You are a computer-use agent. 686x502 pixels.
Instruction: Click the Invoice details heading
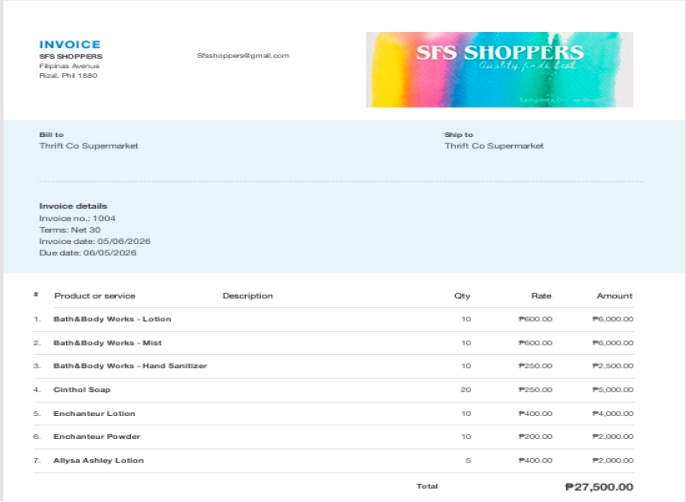pyautogui.click(x=73, y=206)
